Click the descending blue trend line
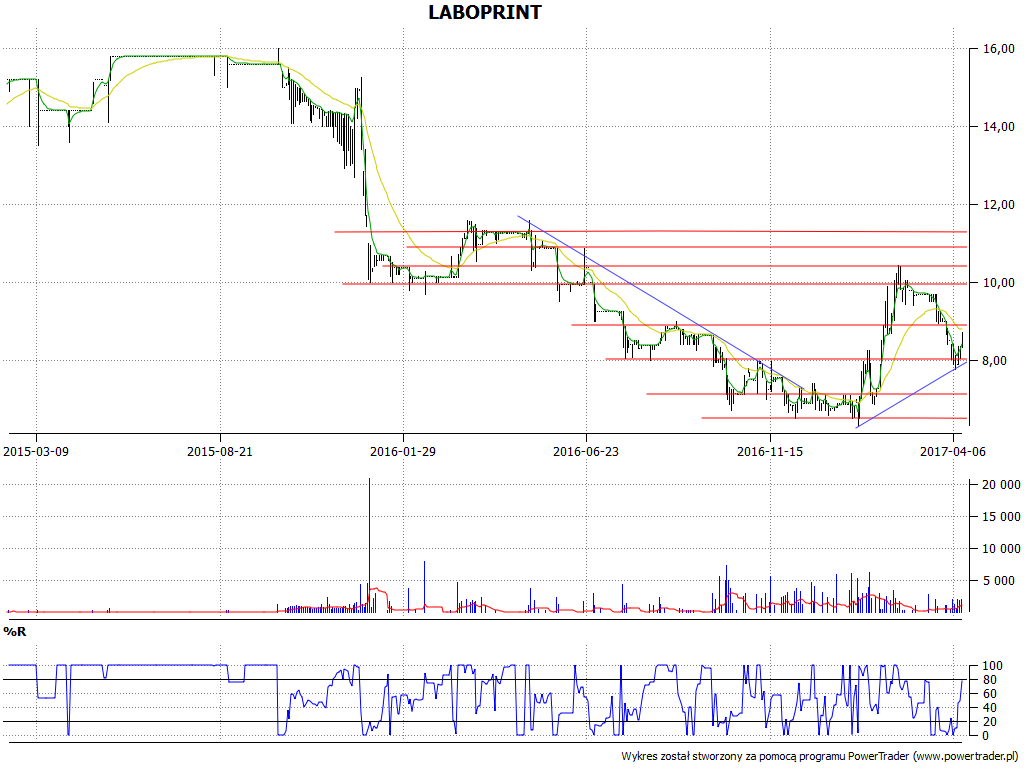1024x768 pixels. [663, 303]
